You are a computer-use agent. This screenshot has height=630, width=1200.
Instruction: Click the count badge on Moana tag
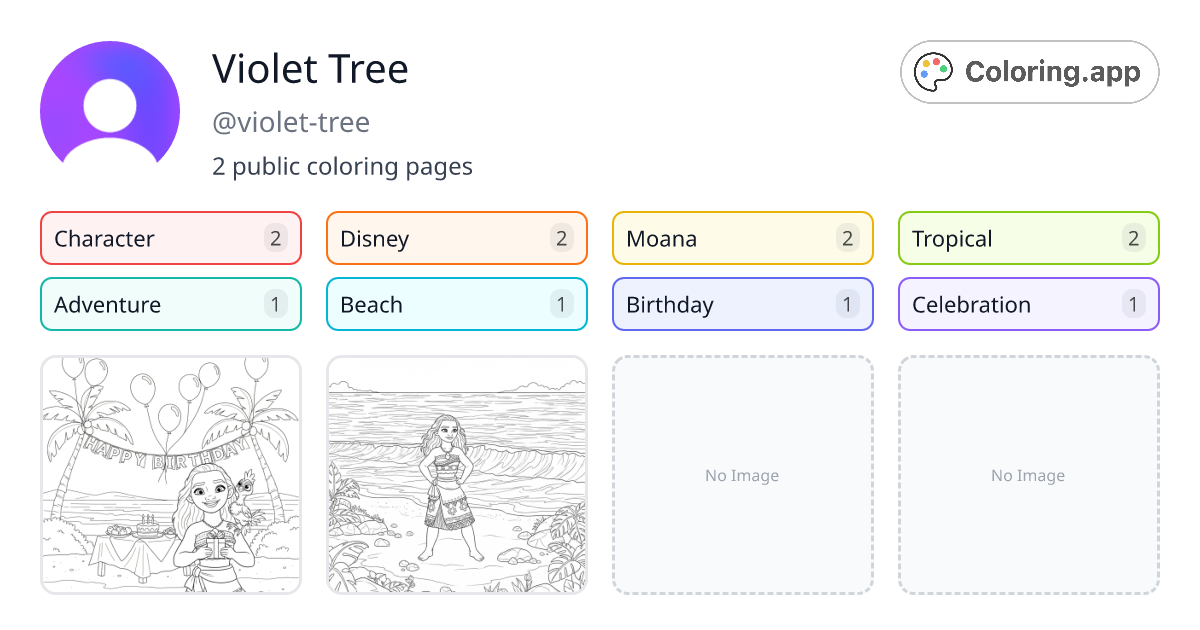pyautogui.click(x=846, y=238)
